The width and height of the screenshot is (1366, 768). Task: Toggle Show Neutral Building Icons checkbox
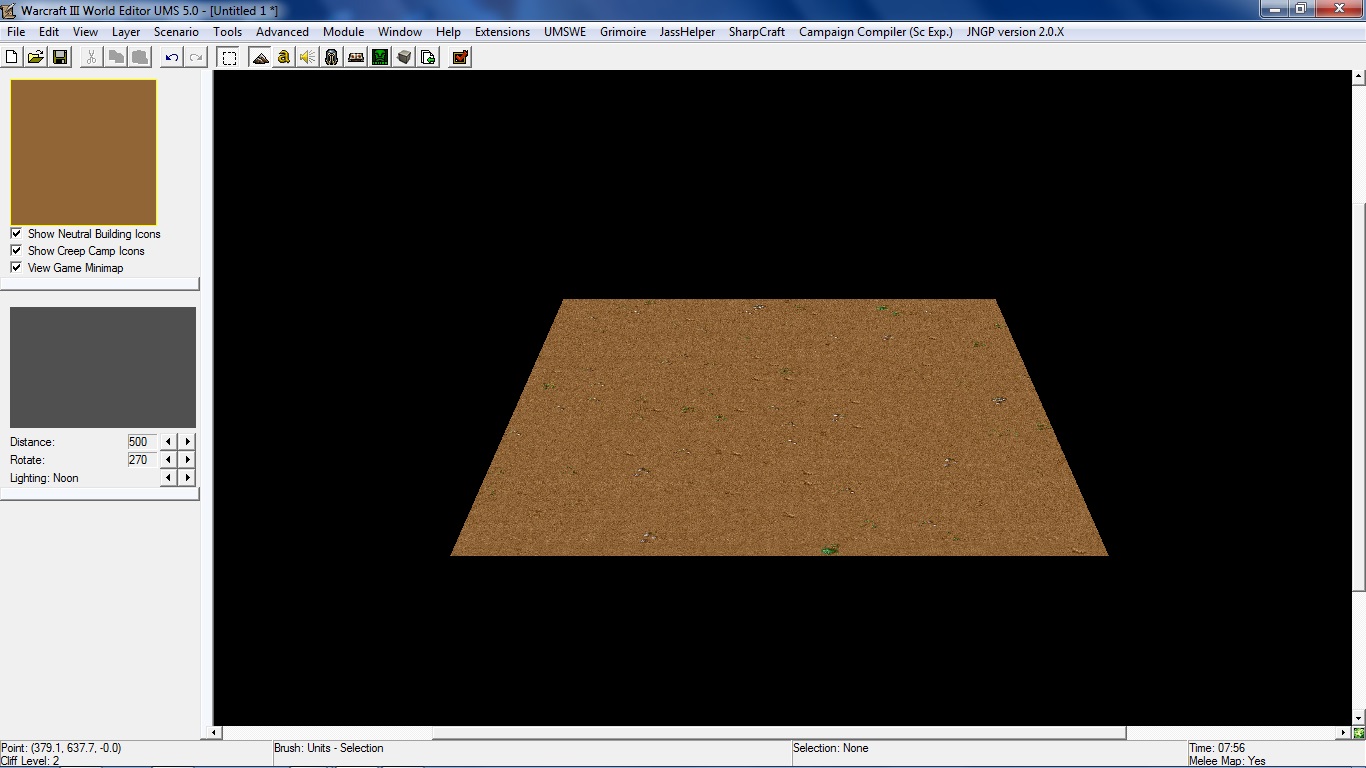tap(16, 234)
